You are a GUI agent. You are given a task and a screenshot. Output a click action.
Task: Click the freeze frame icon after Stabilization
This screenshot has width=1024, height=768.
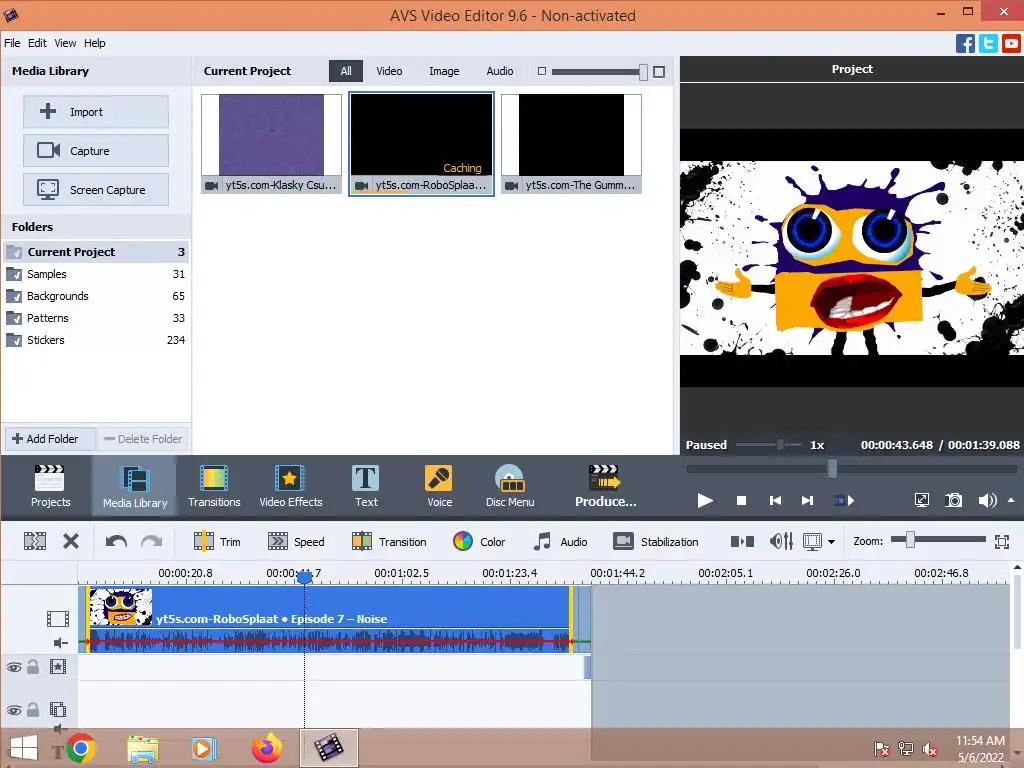[742, 541]
